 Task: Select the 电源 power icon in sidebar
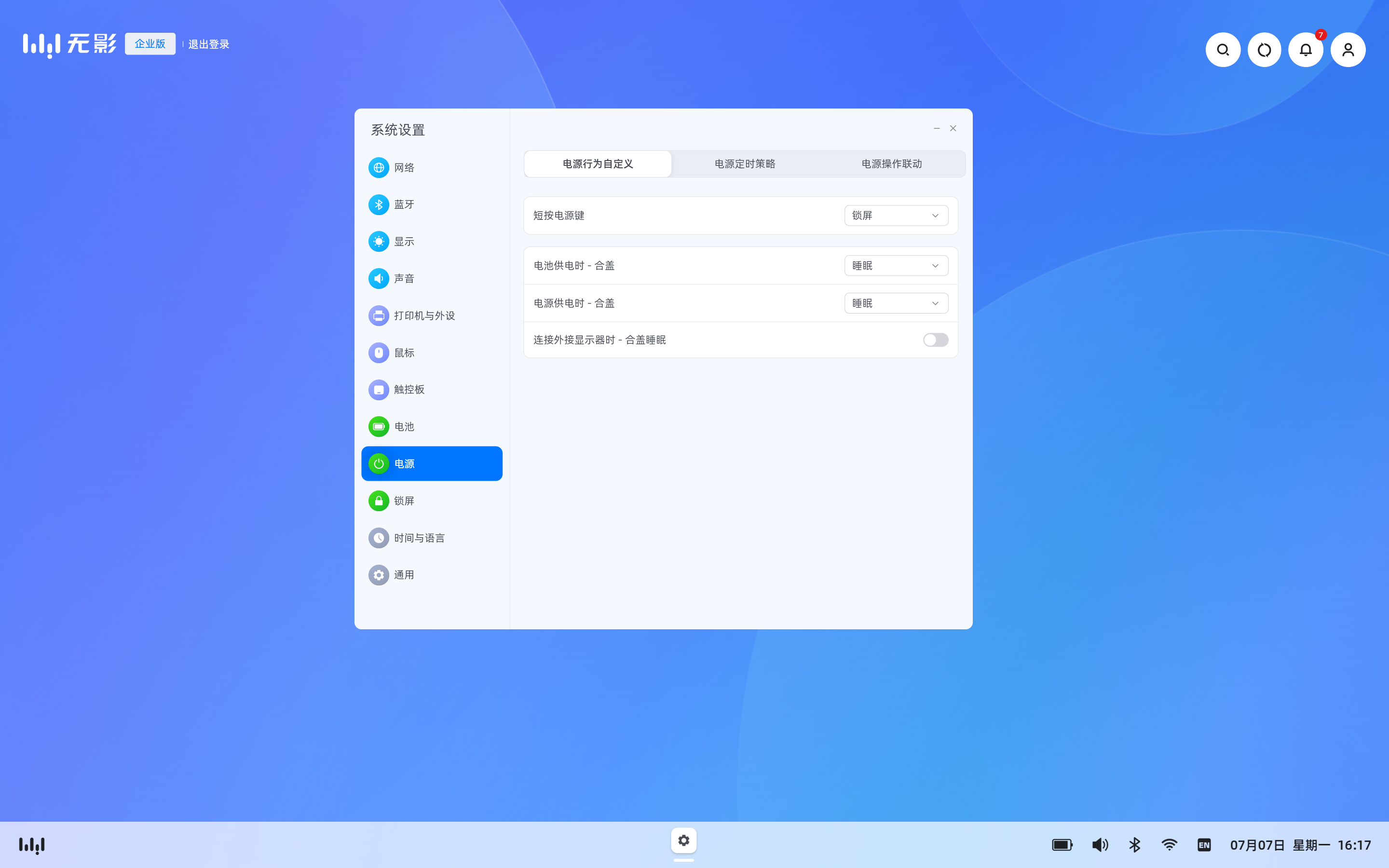(378, 464)
